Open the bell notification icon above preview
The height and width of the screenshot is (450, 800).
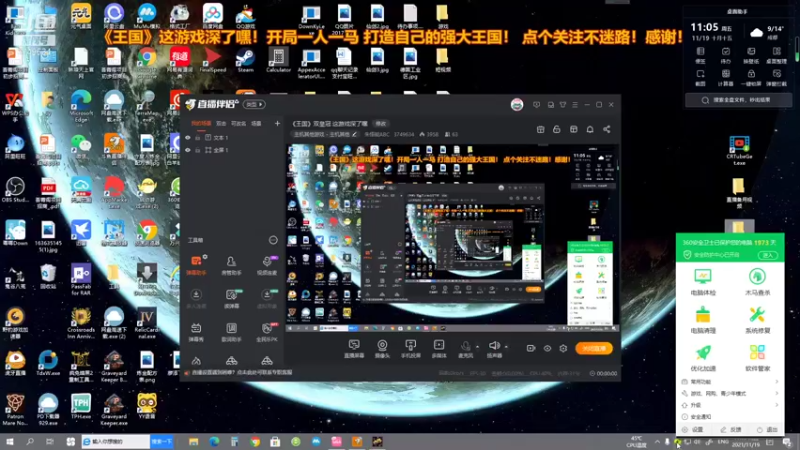[590, 130]
